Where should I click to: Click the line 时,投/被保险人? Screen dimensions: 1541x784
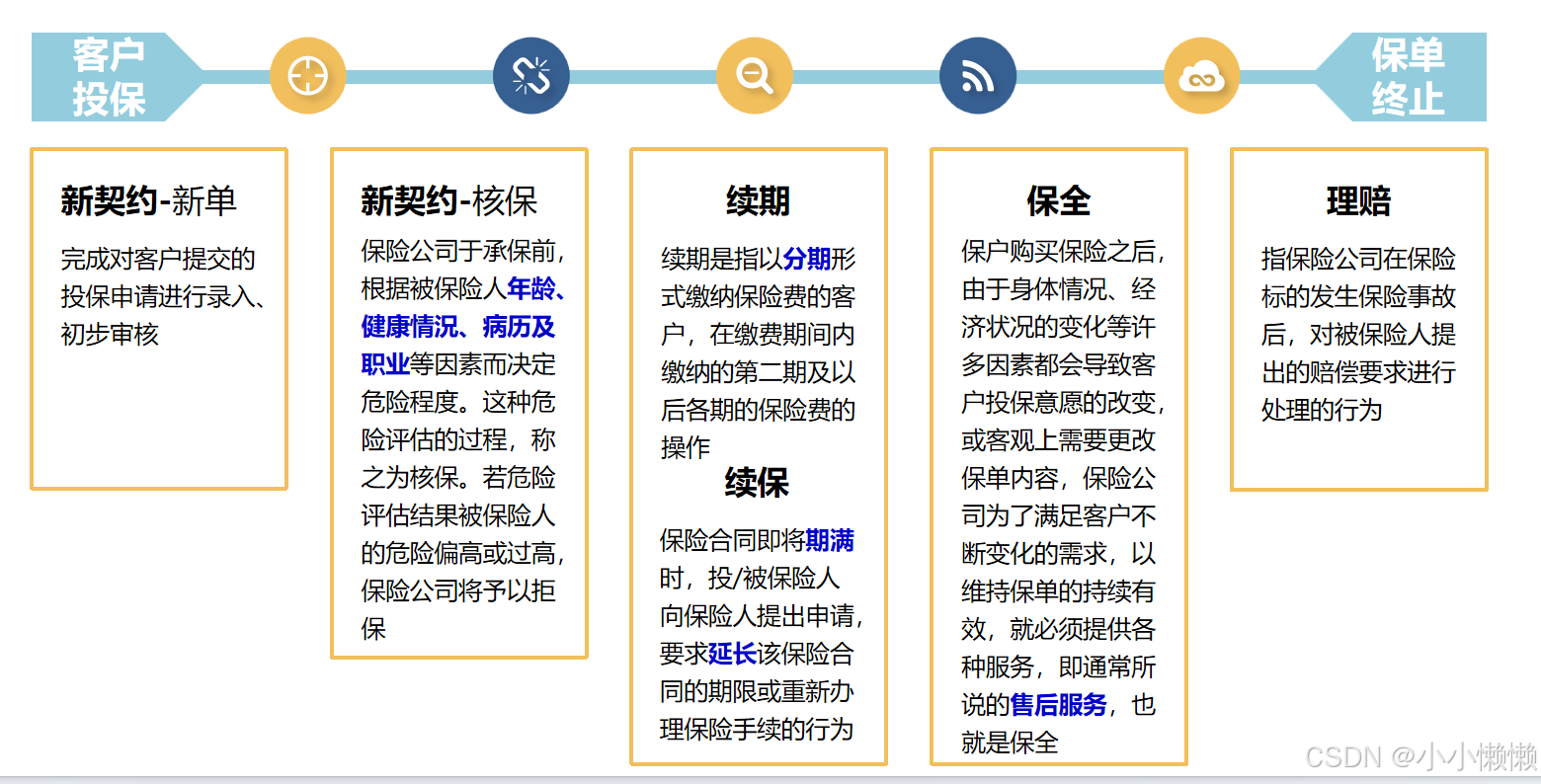750,578
